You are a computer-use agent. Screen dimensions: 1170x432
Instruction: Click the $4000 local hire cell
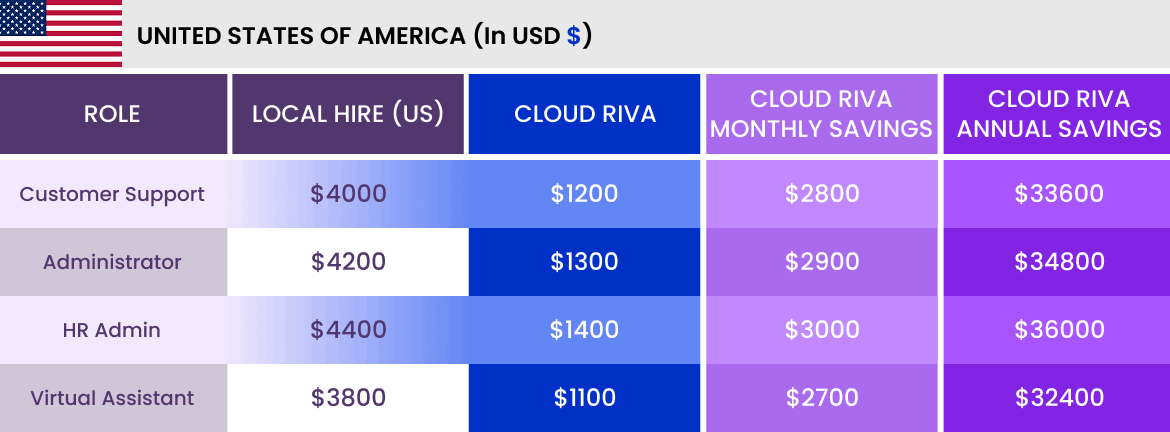tap(348, 194)
